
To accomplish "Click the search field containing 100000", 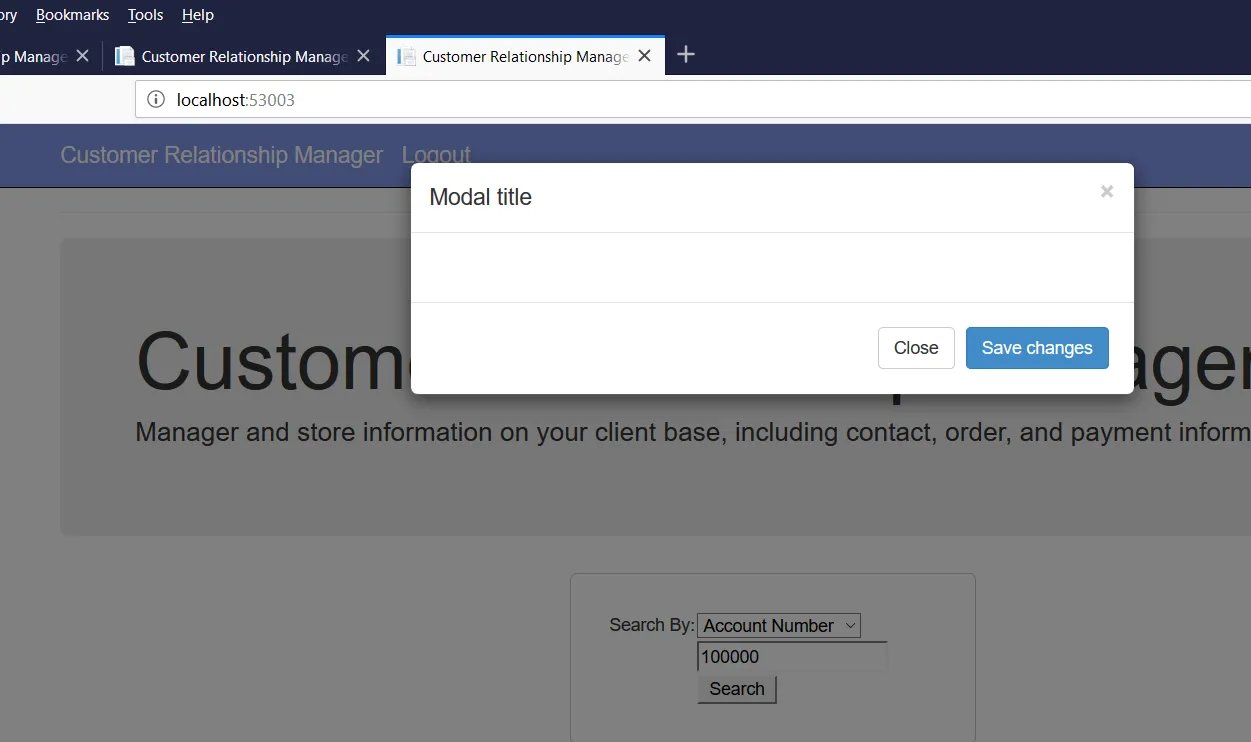I will pyautogui.click(x=792, y=657).
